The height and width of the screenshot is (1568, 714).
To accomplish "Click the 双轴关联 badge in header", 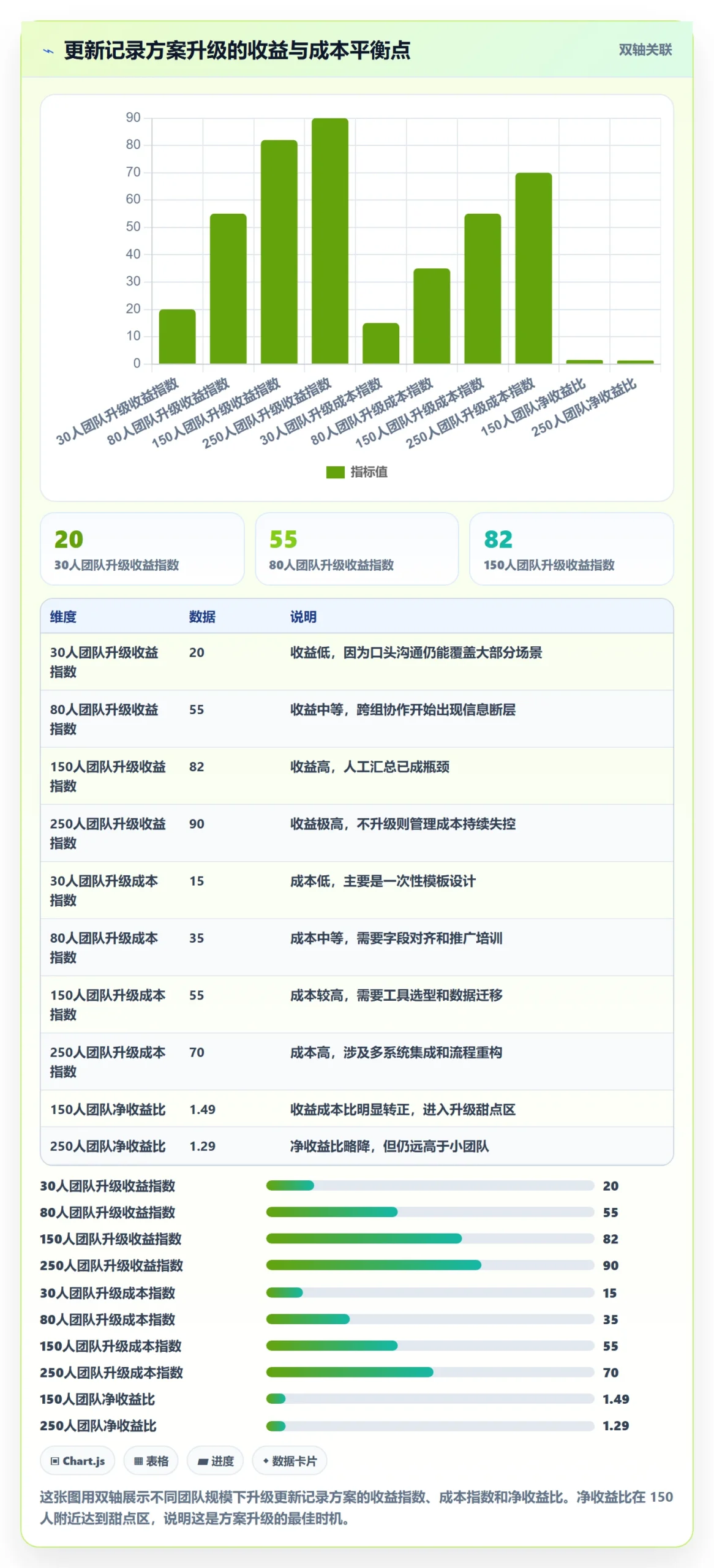I will (645, 50).
